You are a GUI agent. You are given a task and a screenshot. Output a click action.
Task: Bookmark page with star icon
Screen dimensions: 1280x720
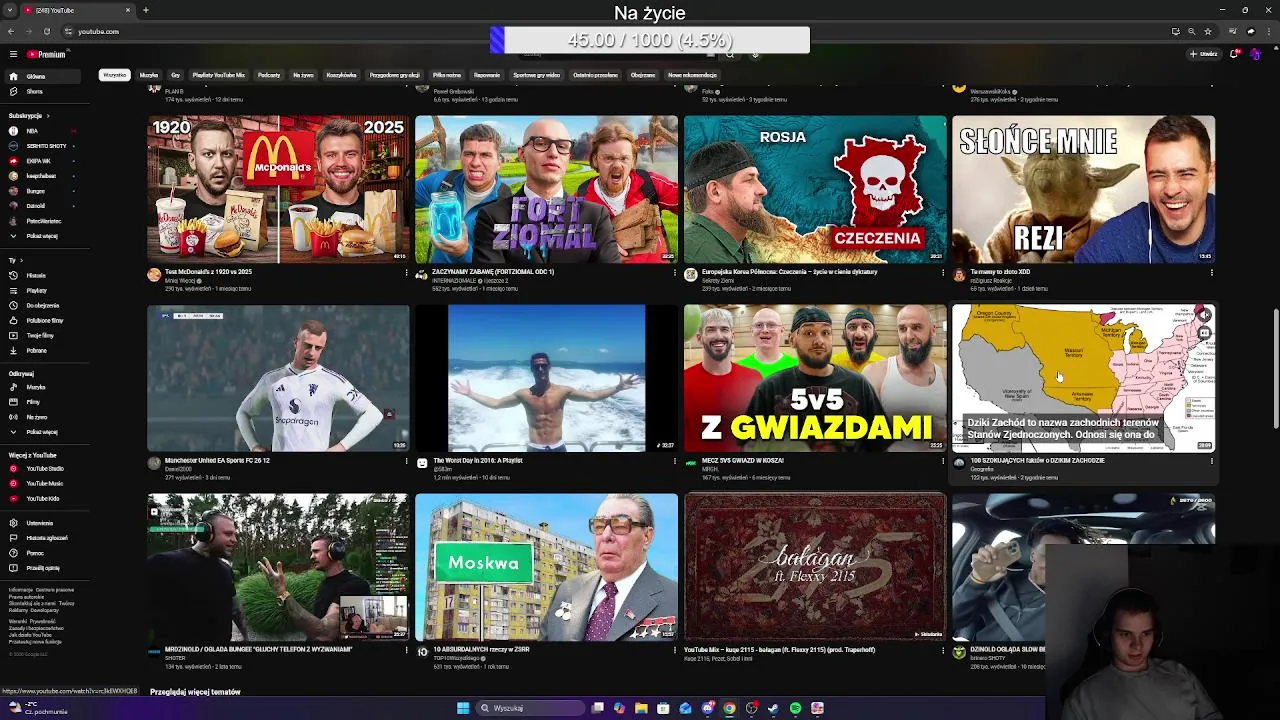[1207, 31]
